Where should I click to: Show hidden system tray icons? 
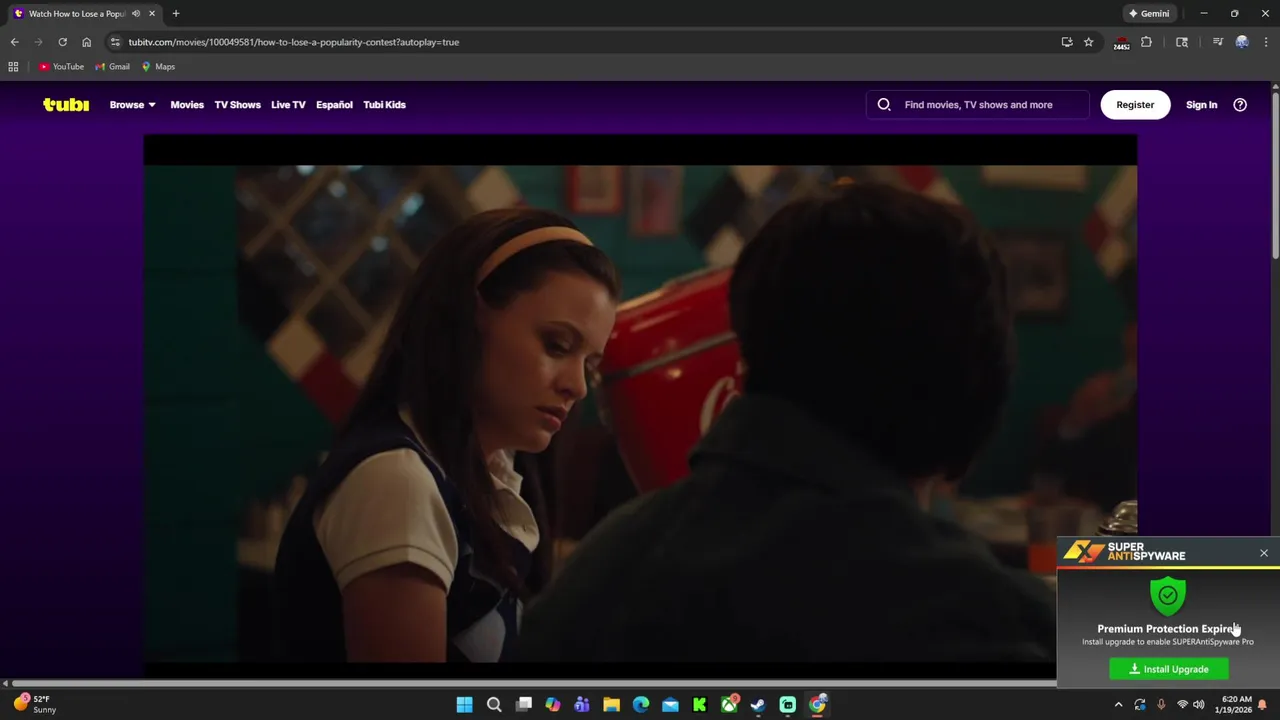click(1118, 704)
